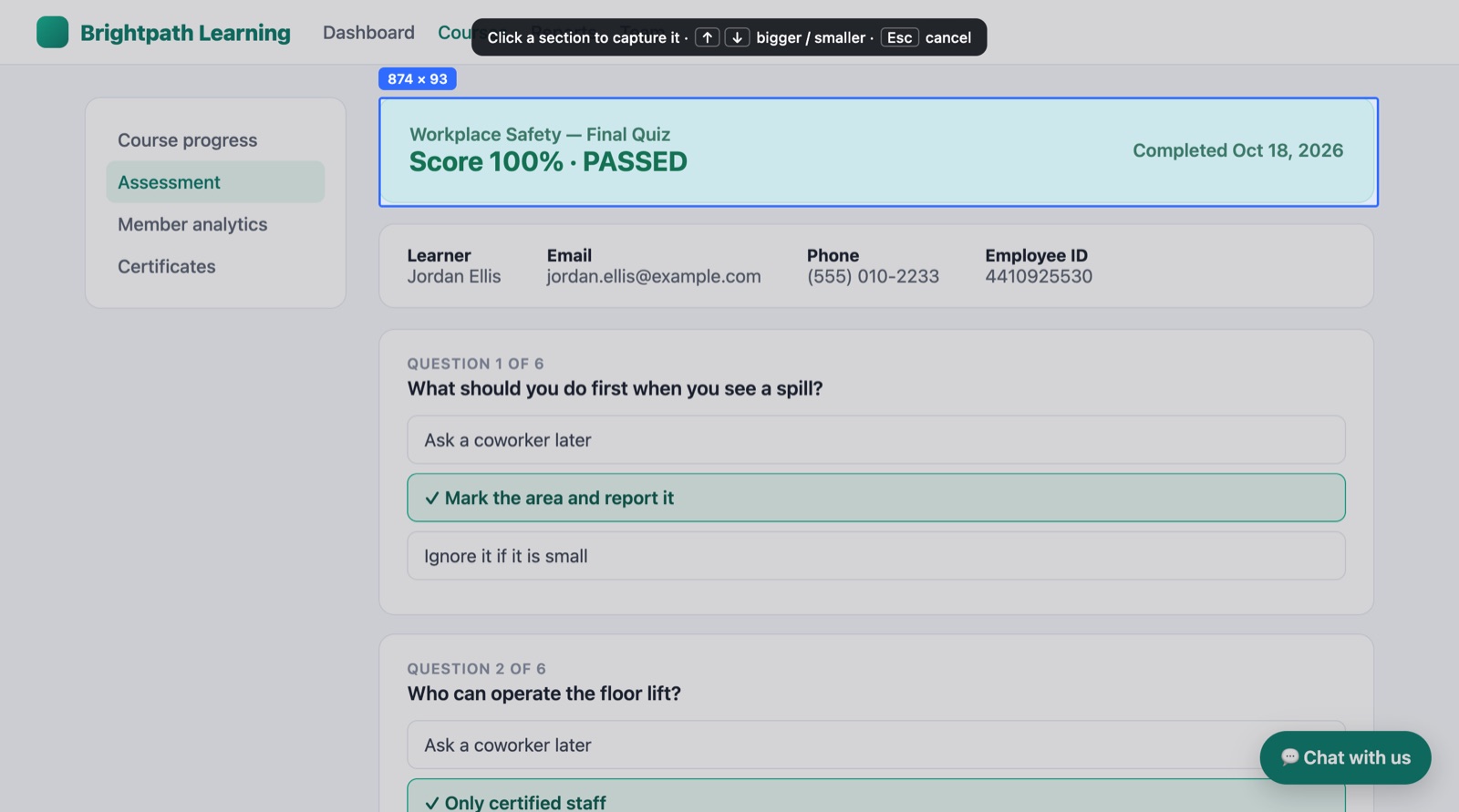Click the '874 × 93' size badge
This screenshot has height=812, width=1459.
point(418,79)
